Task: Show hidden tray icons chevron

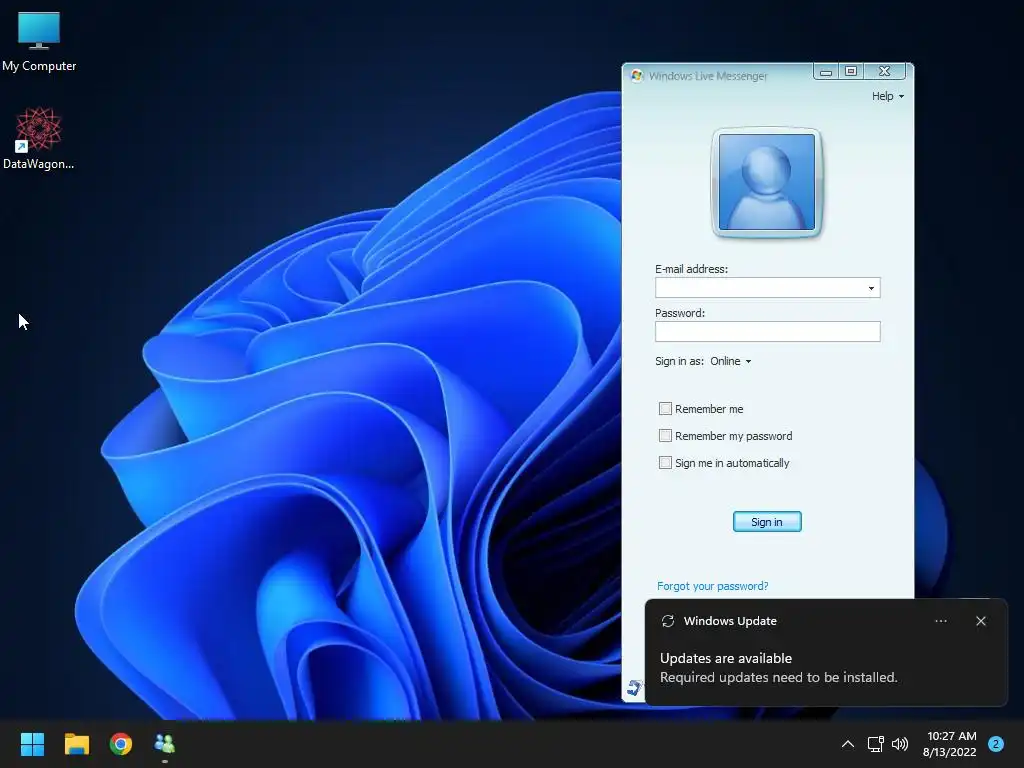Action: coord(848,744)
